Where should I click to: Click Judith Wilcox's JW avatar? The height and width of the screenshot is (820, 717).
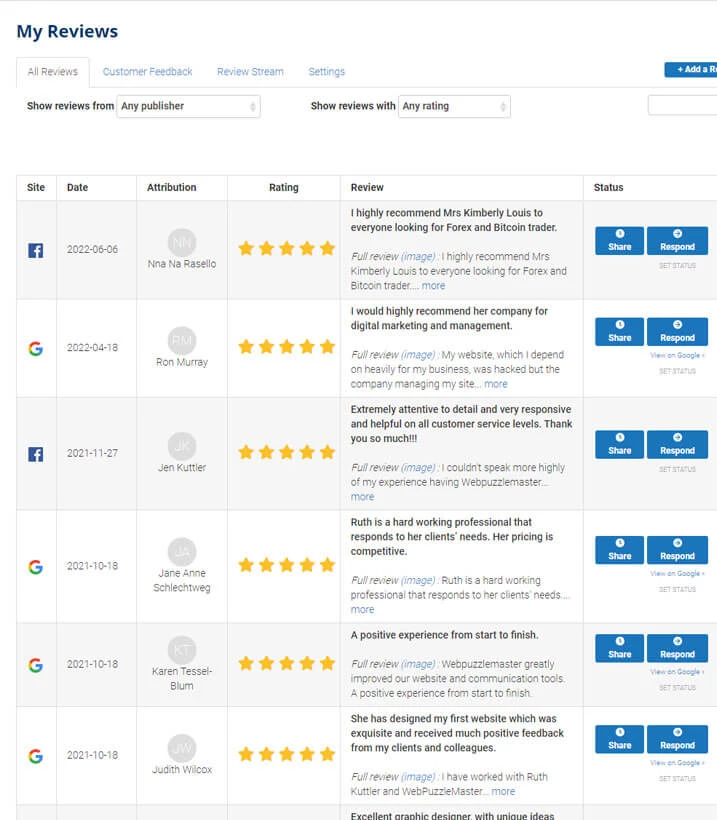click(182, 748)
